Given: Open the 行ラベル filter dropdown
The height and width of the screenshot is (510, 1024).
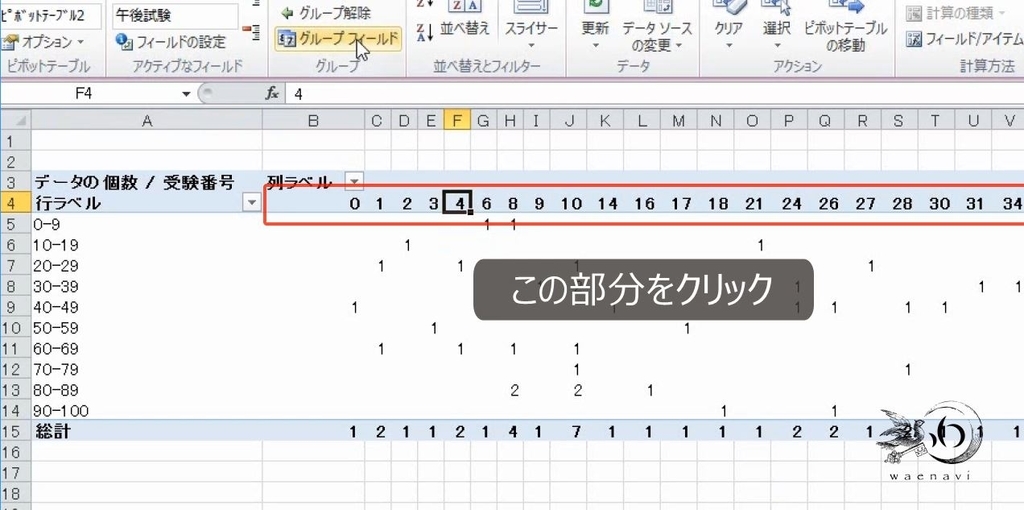Looking at the screenshot, I should point(251,203).
